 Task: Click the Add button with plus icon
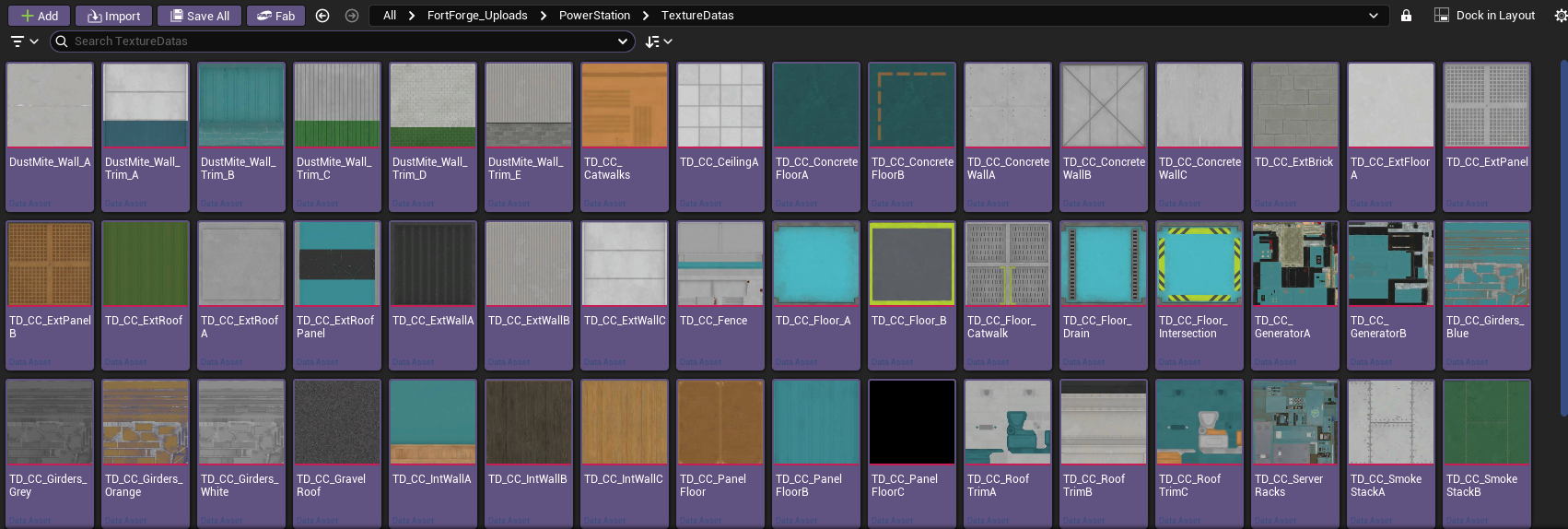(39, 16)
